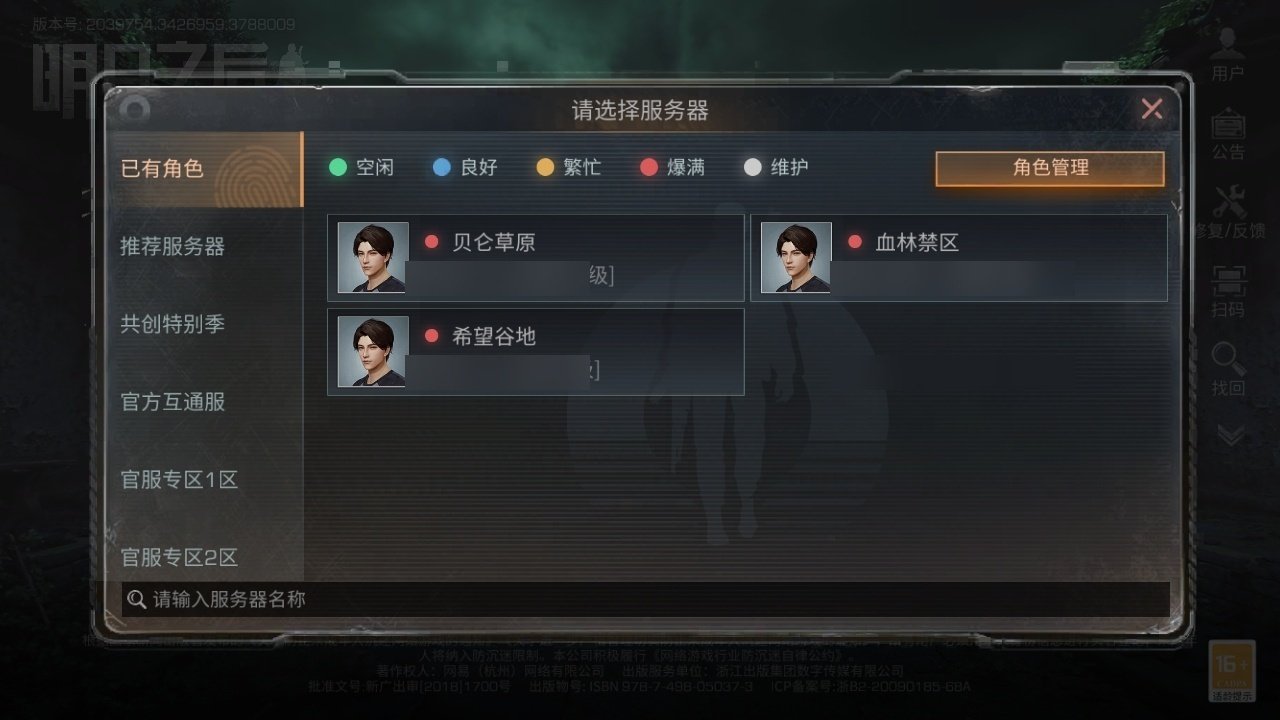Open the 修复/反馈 repair tool icon
Viewport: 1280px width, 720px height.
1229,202
